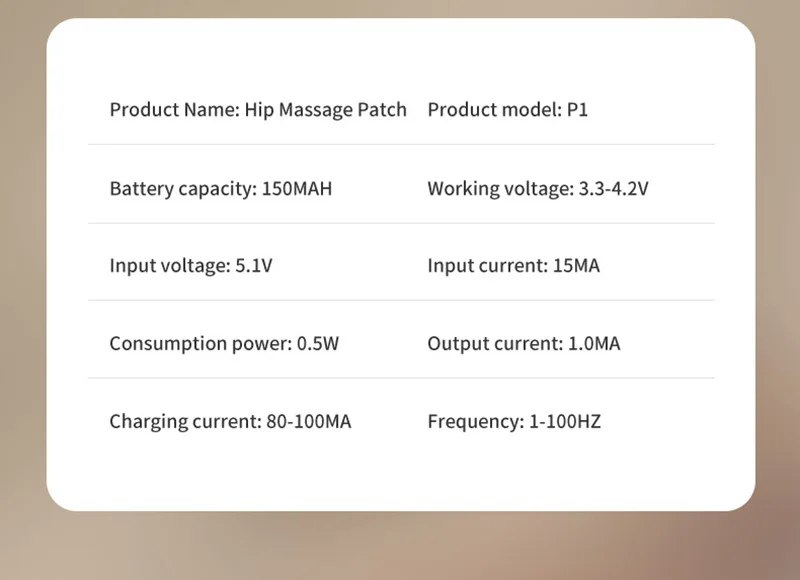Select the Battery capacity: 150MAH entry
The width and height of the screenshot is (800, 580).
click(221, 189)
